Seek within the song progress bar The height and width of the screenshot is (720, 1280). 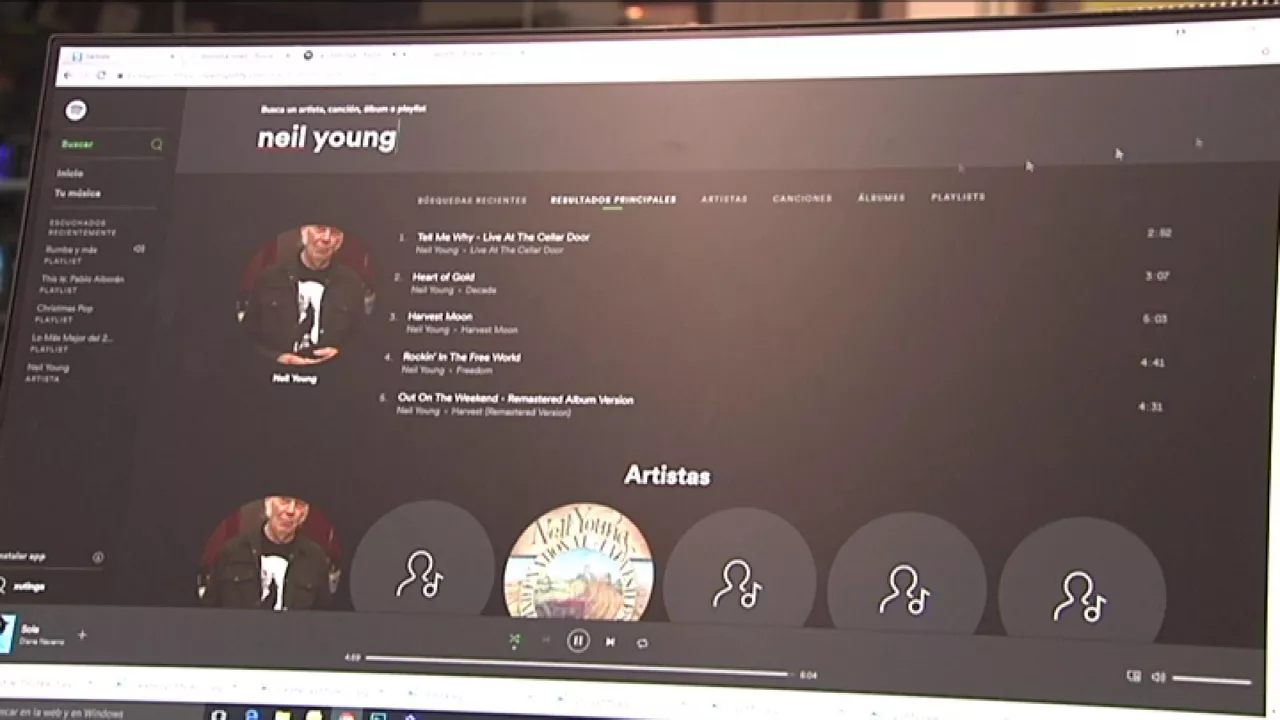tap(578, 666)
